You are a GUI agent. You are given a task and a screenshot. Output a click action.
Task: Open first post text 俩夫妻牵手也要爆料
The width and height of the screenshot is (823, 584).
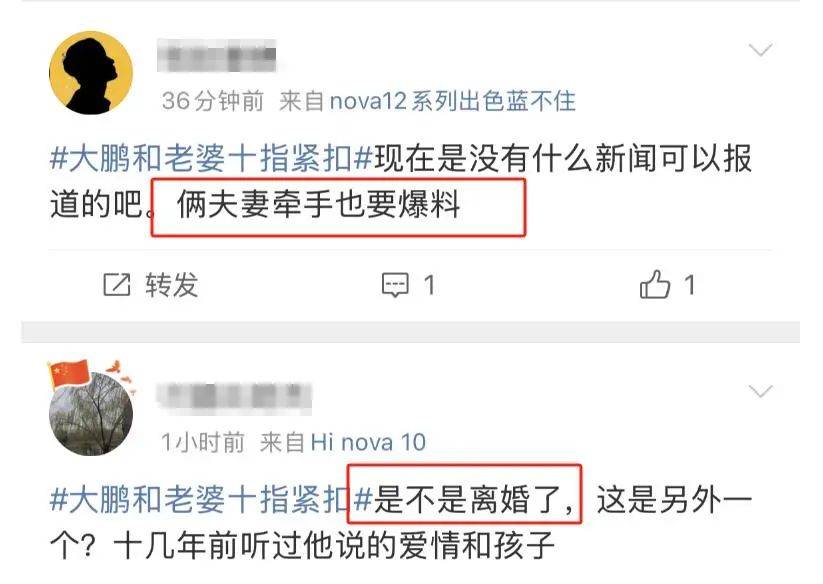tap(319, 204)
